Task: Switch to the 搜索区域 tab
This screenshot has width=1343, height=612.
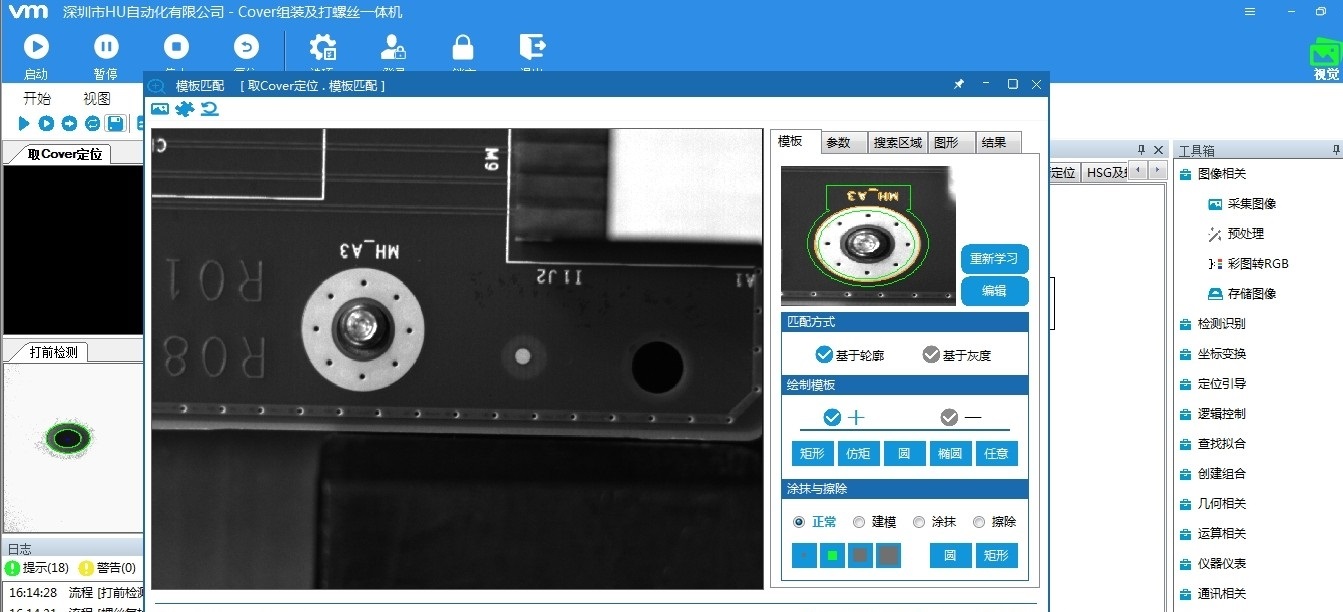Action: coord(897,143)
